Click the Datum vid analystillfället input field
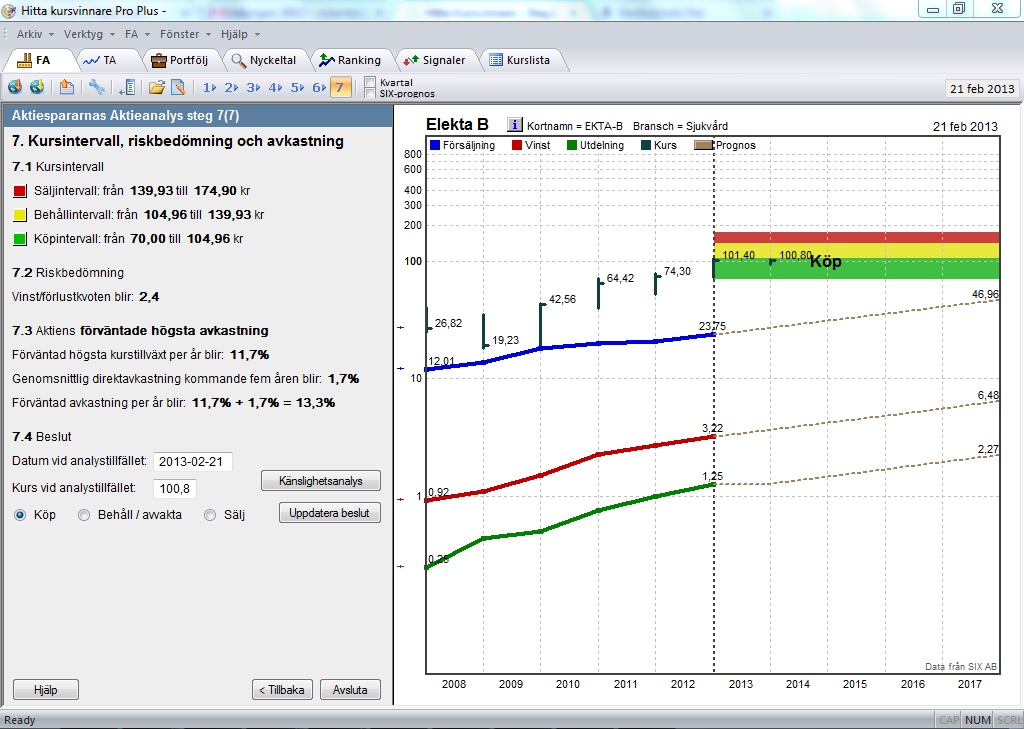Screen dimensions: 1024x729 pos(193,461)
